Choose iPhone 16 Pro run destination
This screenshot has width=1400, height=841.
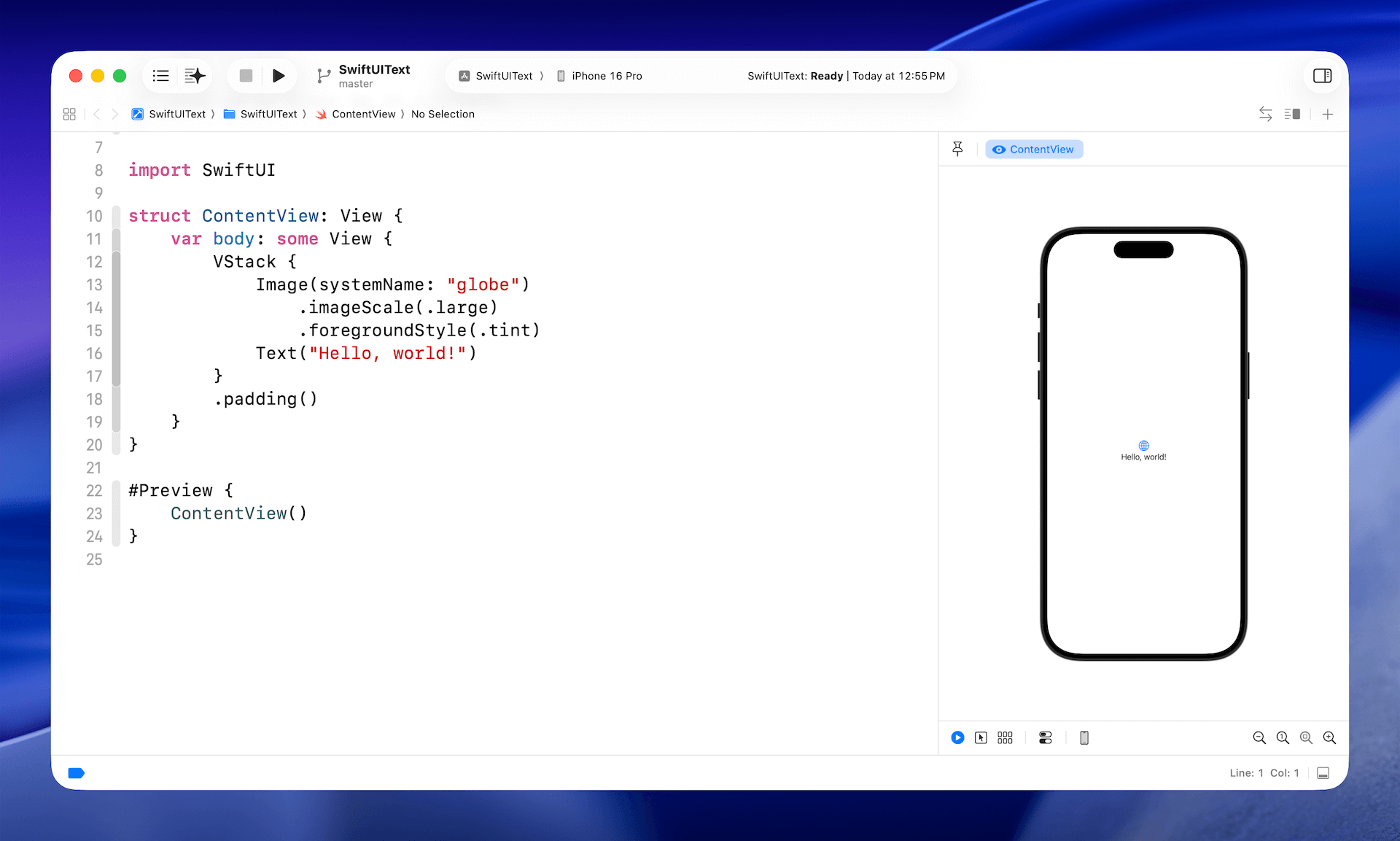[x=599, y=76]
